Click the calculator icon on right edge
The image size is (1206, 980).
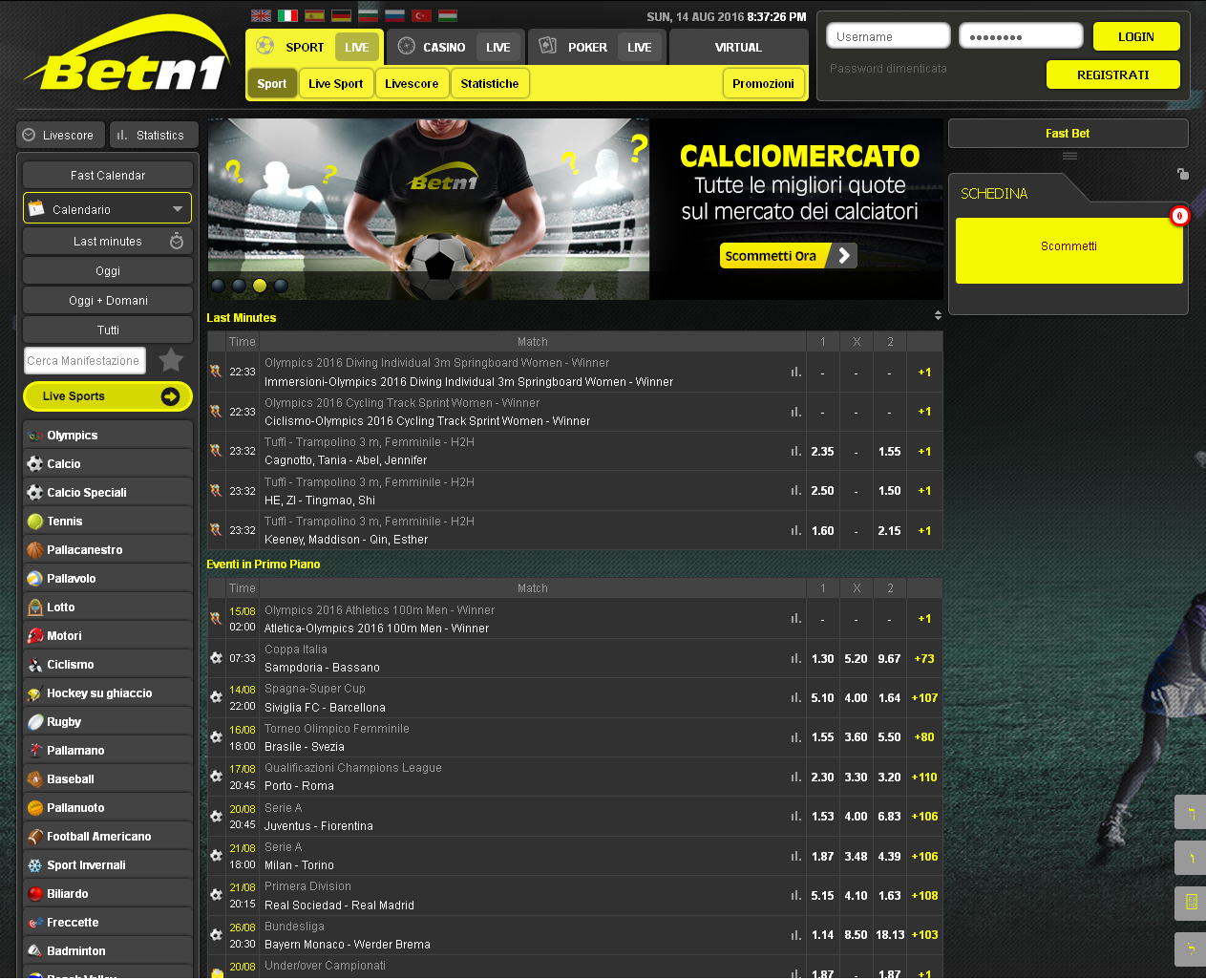click(x=1191, y=903)
